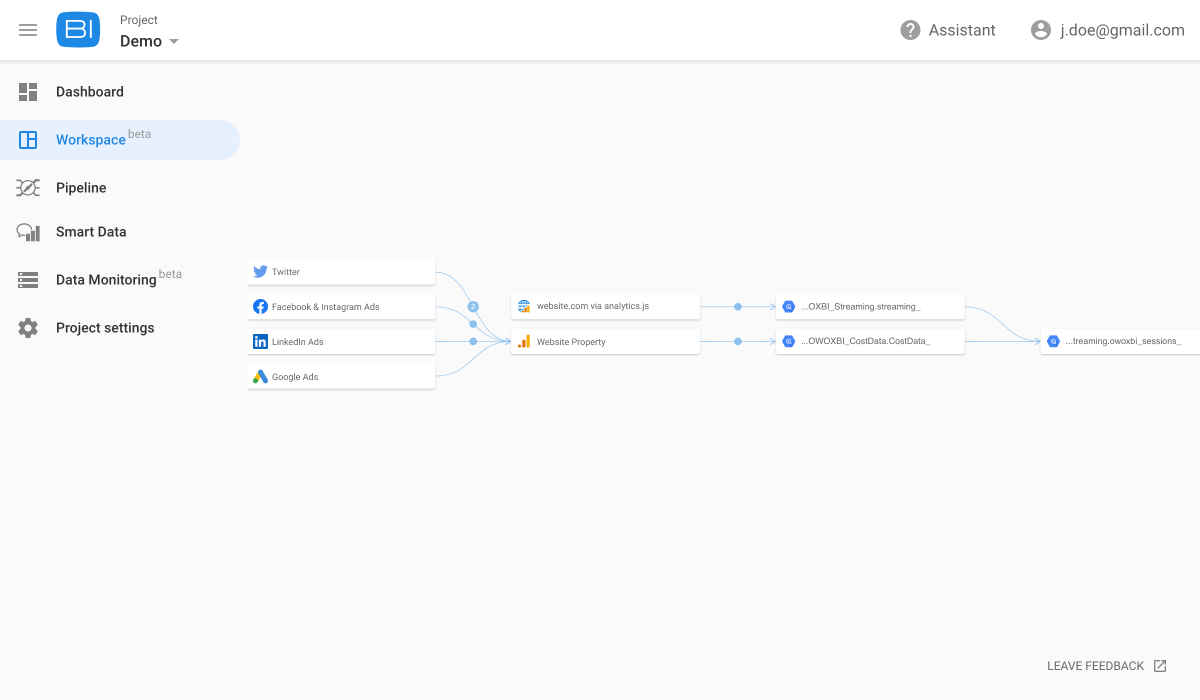Click the connector dot on LinkedIn Ads line
This screenshot has height=700, width=1200.
[x=473, y=342]
